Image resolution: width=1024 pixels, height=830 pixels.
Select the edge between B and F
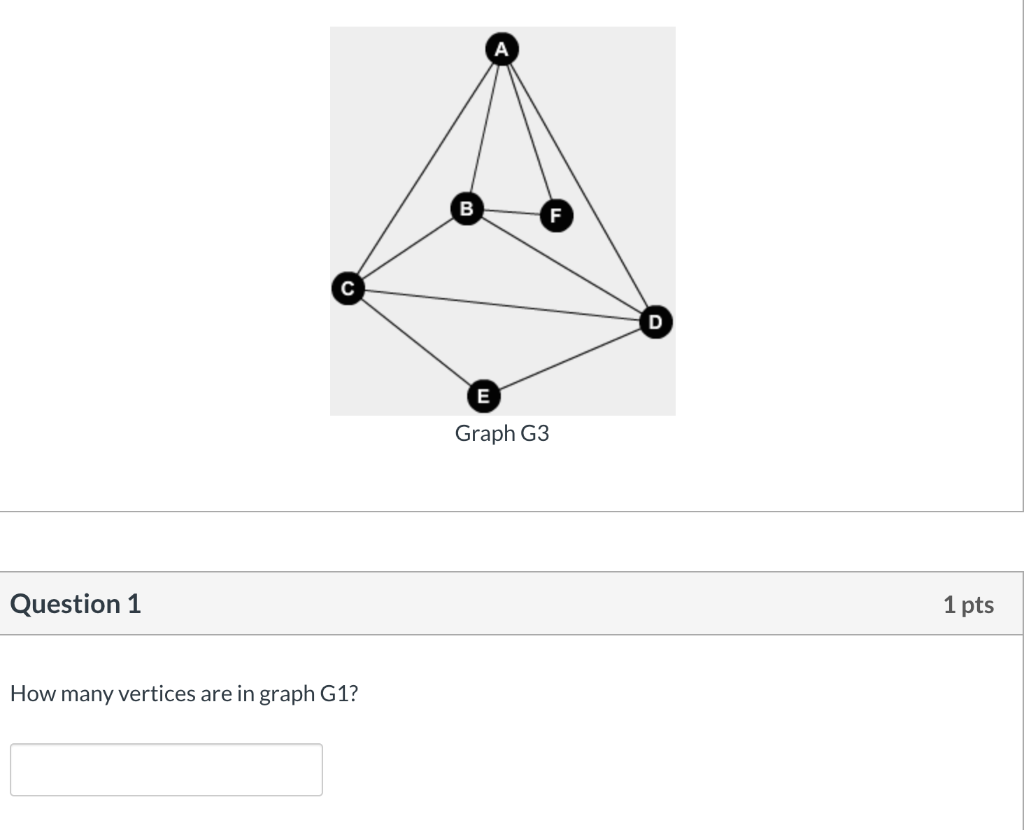[x=510, y=212]
